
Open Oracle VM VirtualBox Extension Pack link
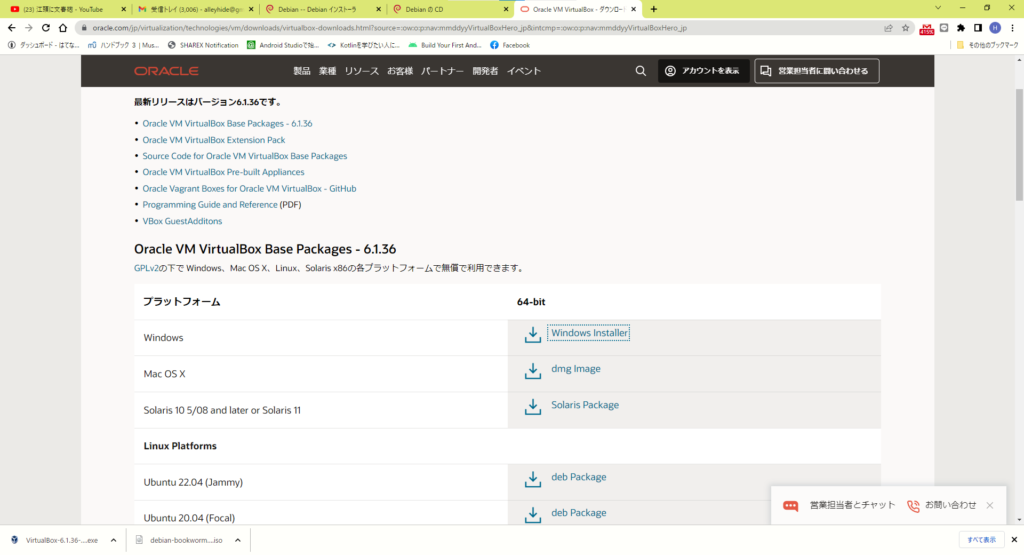click(x=214, y=140)
